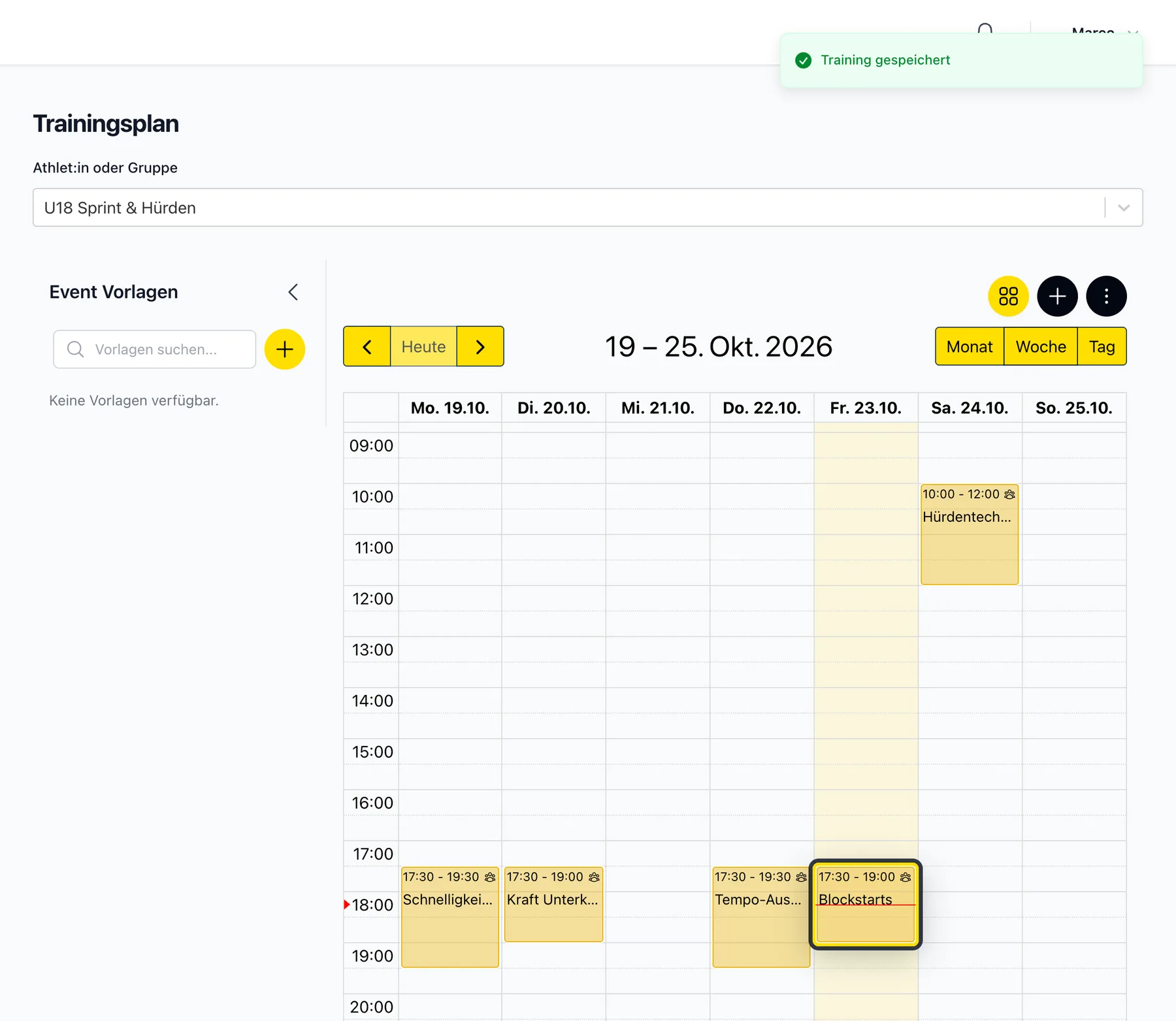Click group icon on Tempo-Aus event
This screenshot has height=1021, width=1176.
coord(801,877)
